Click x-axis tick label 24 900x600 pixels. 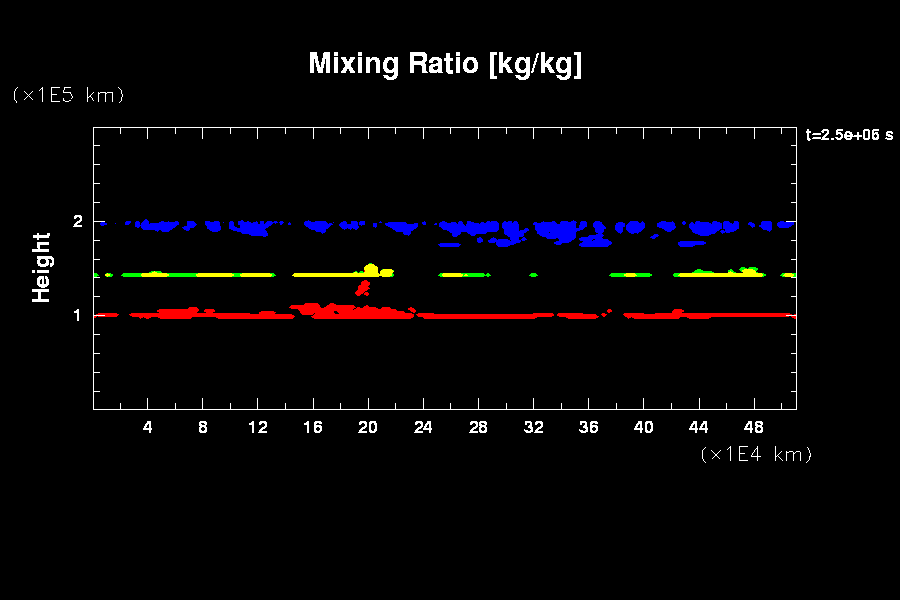pyautogui.click(x=423, y=427)
